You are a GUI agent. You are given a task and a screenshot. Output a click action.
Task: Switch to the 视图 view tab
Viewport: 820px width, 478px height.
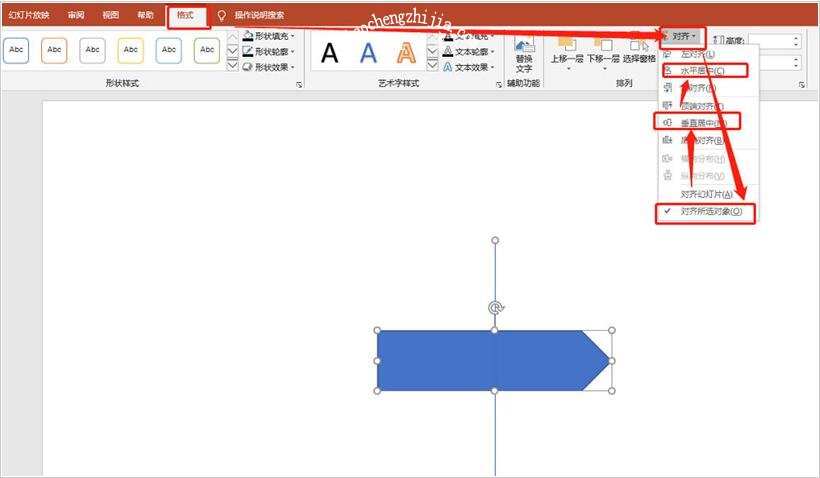pos(110,15)
